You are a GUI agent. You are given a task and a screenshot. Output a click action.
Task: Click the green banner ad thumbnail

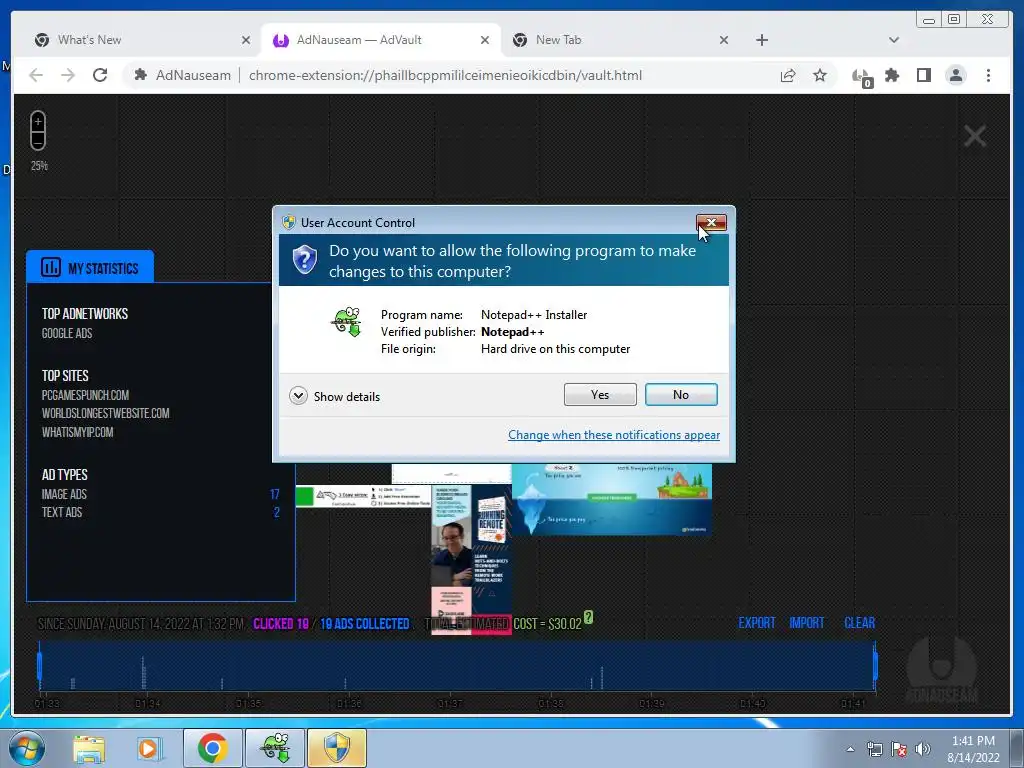pyautogui.click(x=363, y=496)
